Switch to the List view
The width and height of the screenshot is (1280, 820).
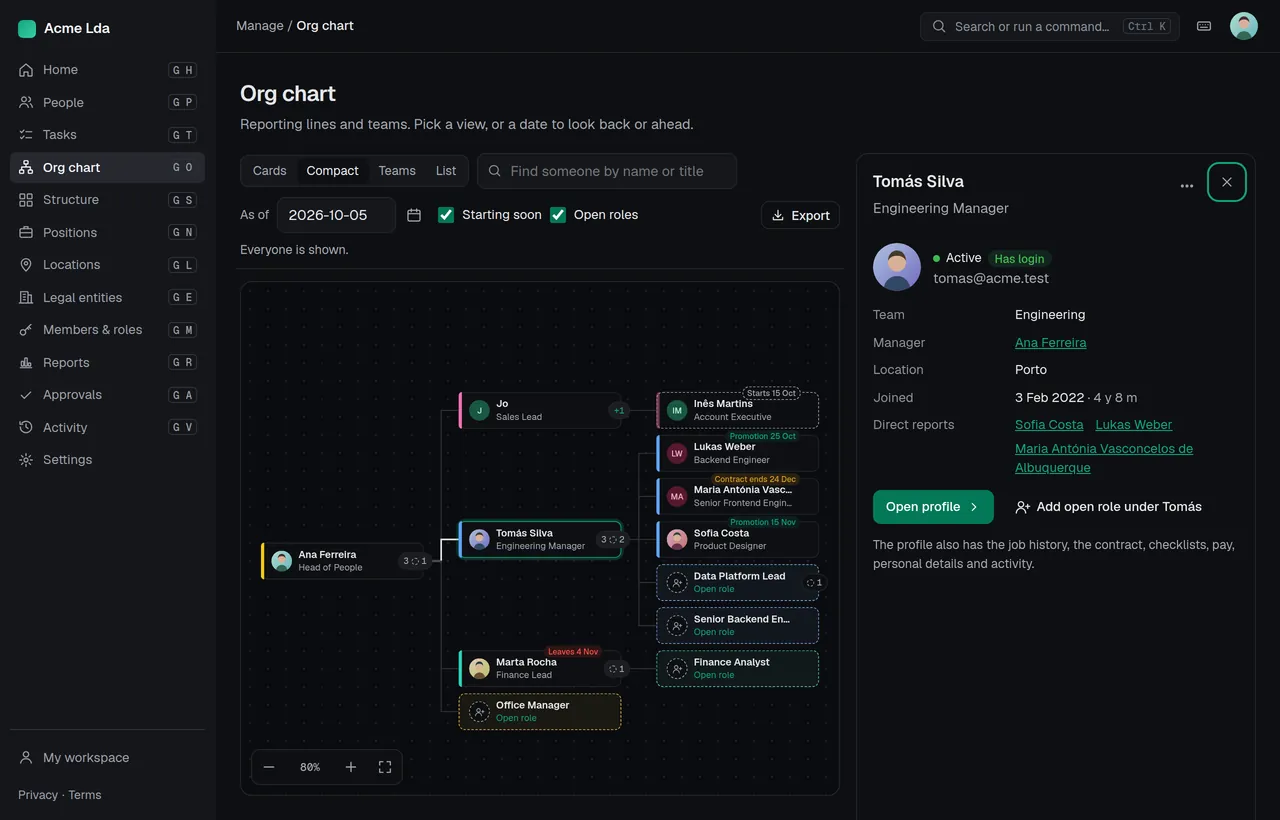tap(446, 171)
